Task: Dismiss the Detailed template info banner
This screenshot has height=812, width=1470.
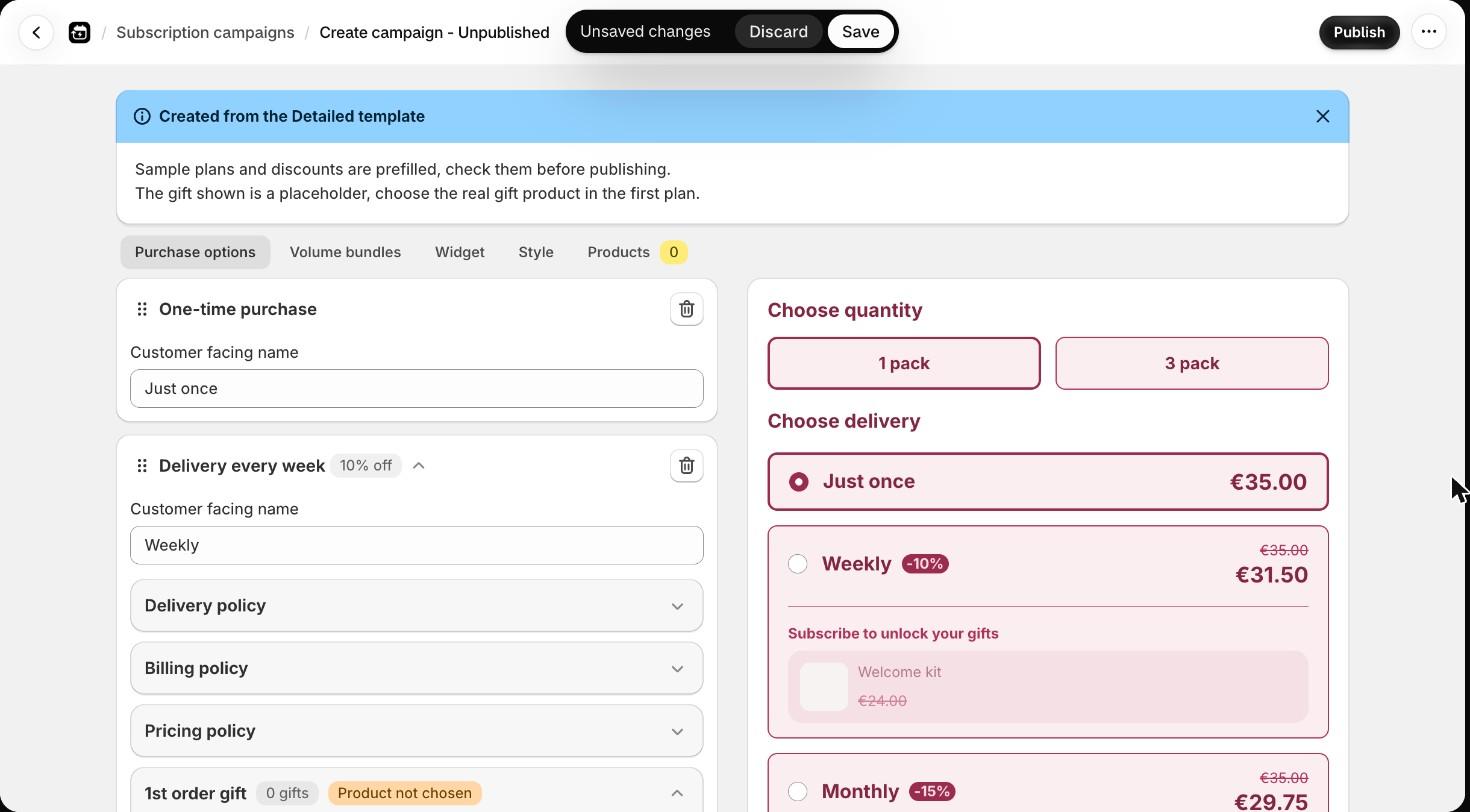Action: (x=1322, y=116)
